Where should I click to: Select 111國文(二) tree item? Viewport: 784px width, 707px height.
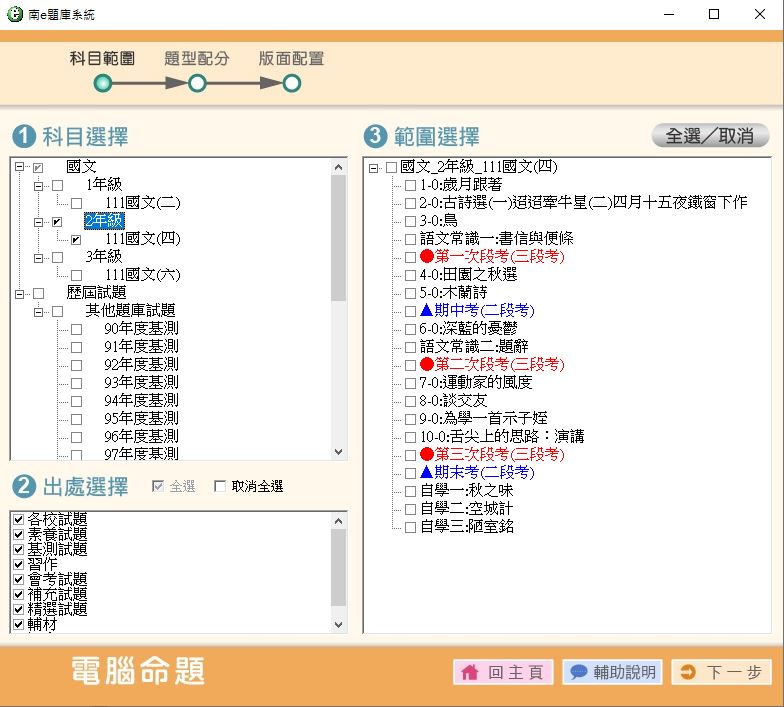pos(142,202)
